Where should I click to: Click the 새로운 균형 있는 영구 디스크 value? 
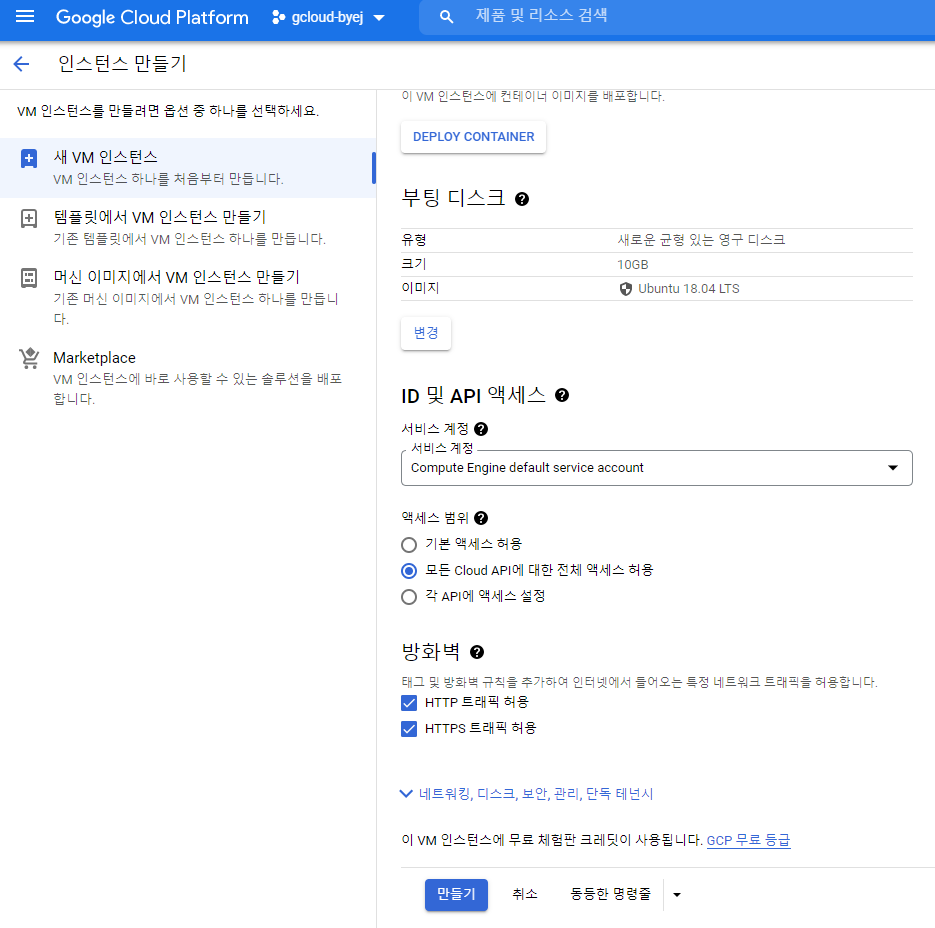pyautogui.click(x=701, y=240)
